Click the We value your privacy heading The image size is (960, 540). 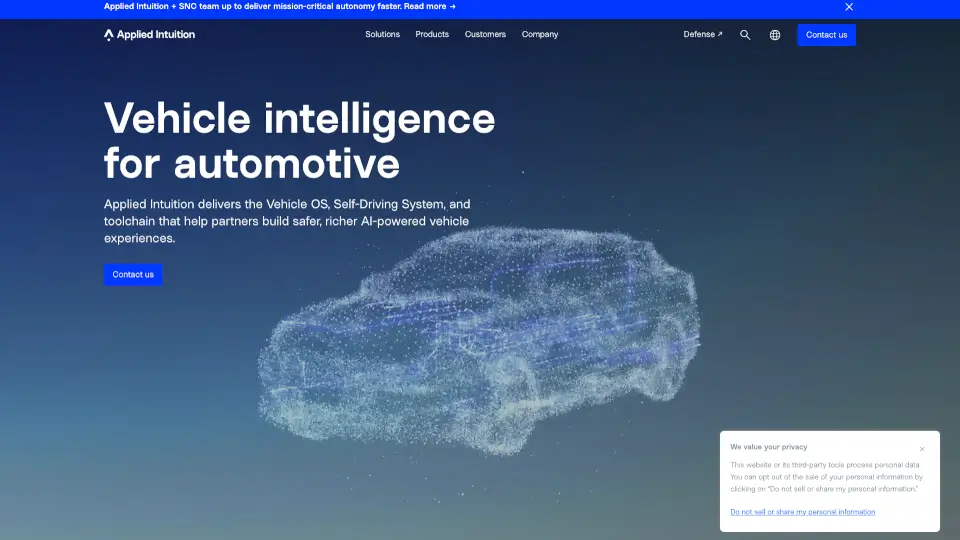coord(768,447)
